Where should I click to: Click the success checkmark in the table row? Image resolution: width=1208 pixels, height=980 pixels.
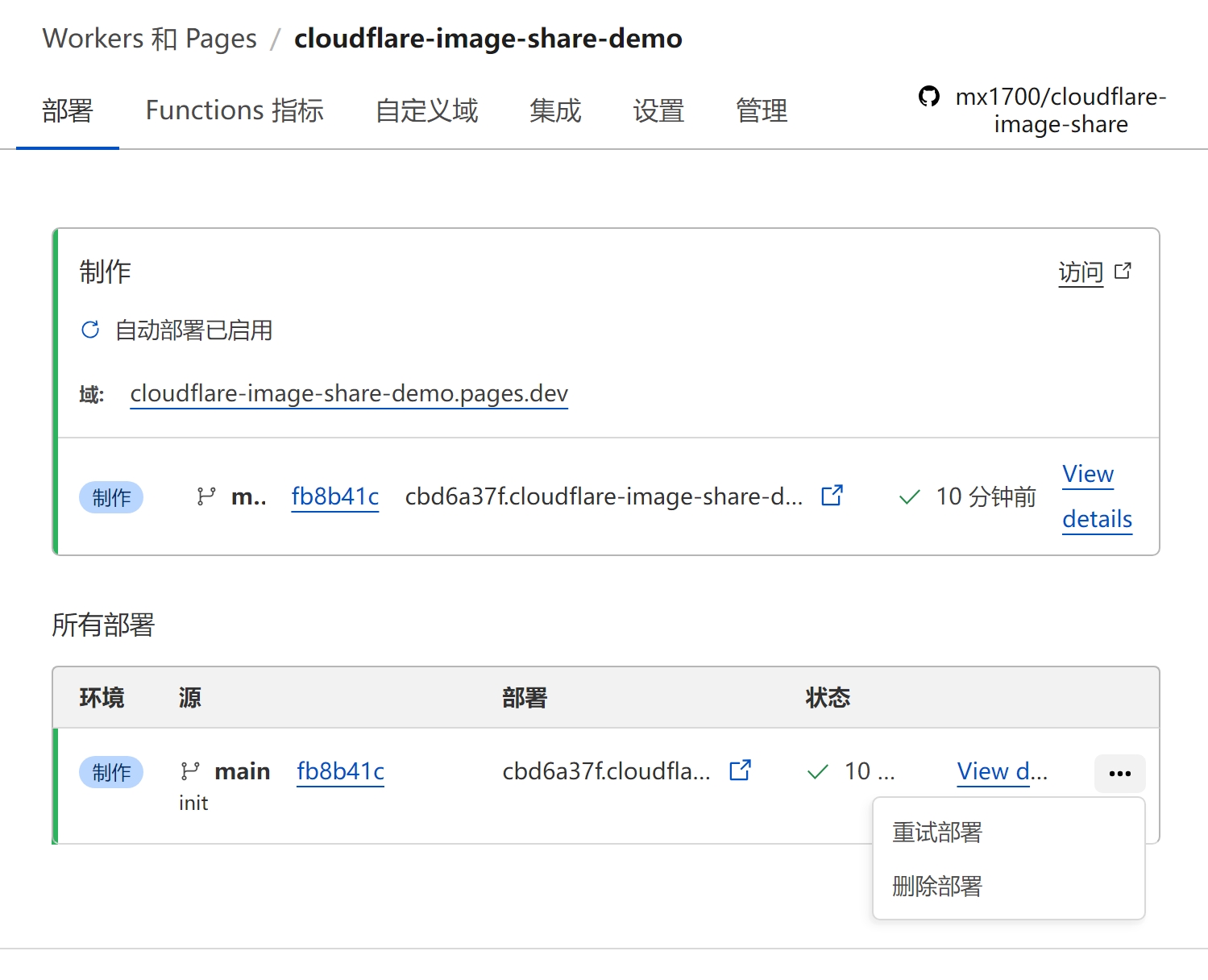coord(817,772)
